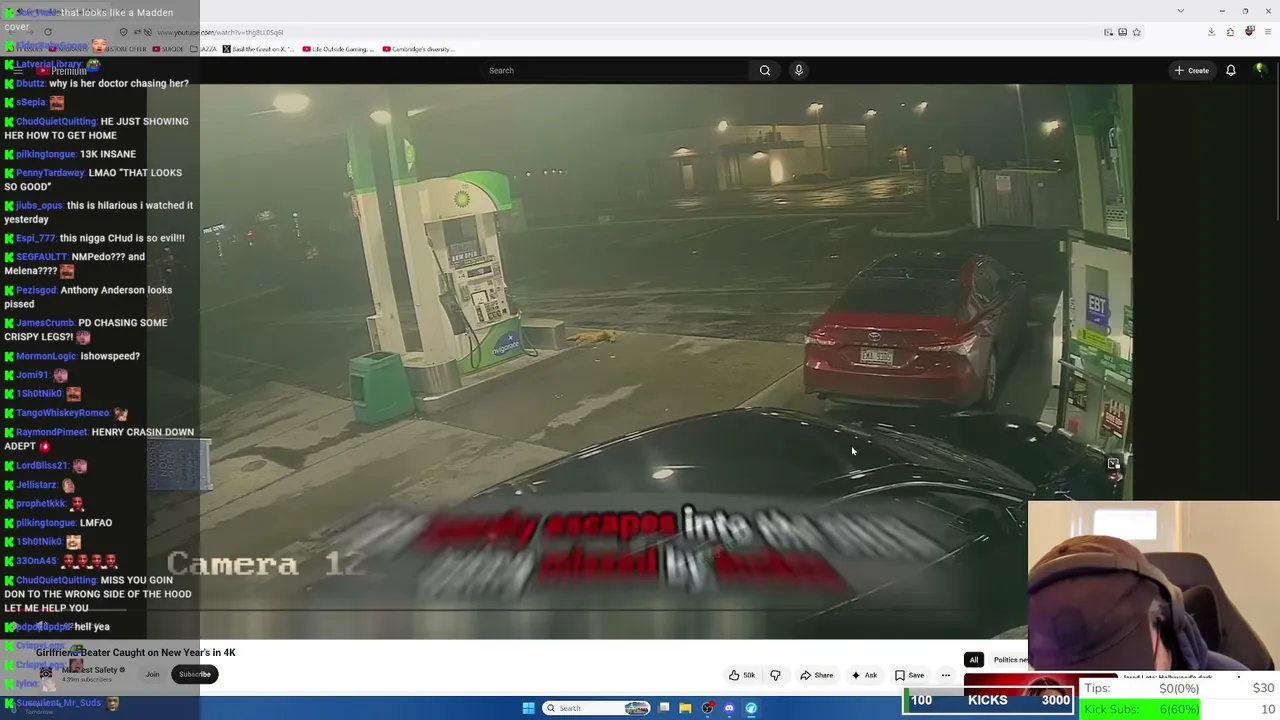This screenshot has height=720, width=1280.
Task: Like the video with 50k likes
Action: [742, 675]
